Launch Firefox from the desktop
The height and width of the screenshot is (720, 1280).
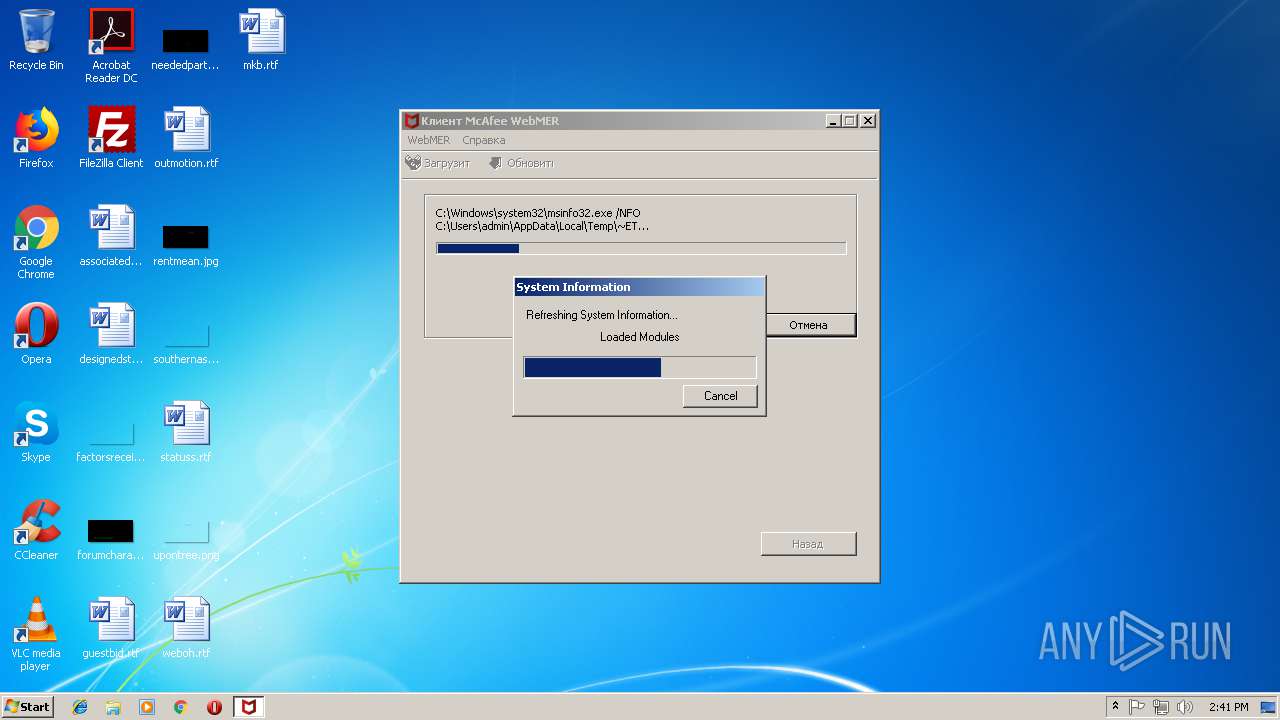click(x=36, y=138)
